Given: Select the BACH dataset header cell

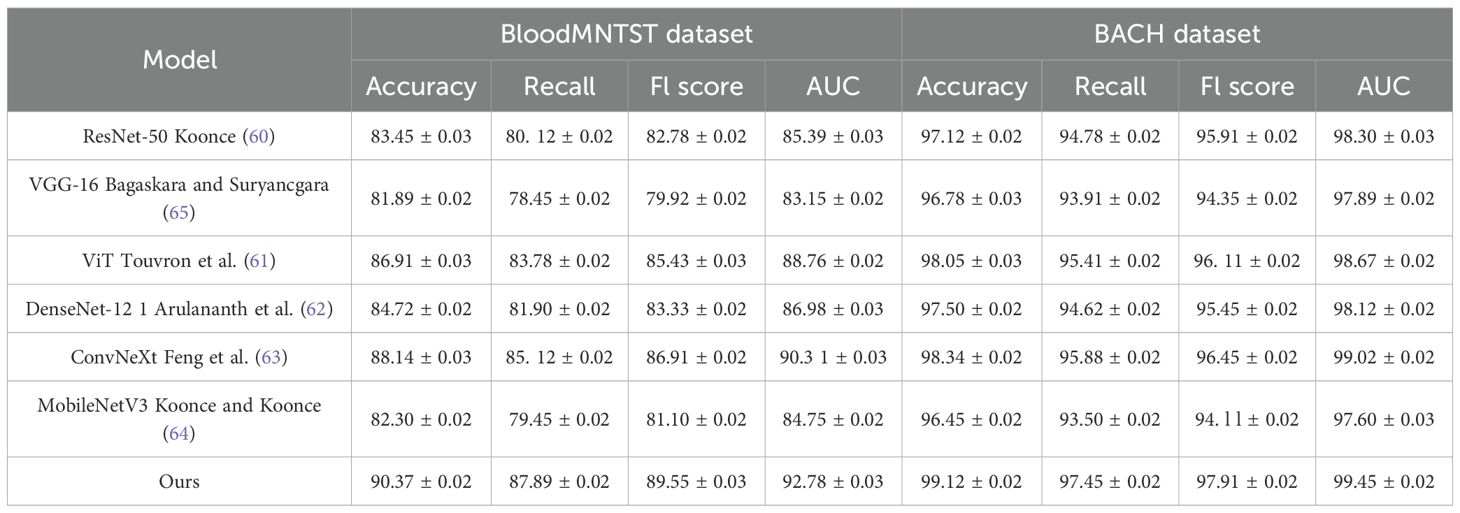Looking at the screenshot, I should coord(1175,34).
